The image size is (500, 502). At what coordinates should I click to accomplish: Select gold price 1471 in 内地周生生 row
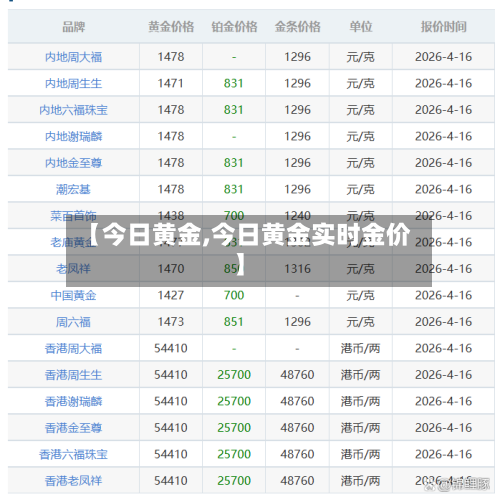(x=171, y=83)
